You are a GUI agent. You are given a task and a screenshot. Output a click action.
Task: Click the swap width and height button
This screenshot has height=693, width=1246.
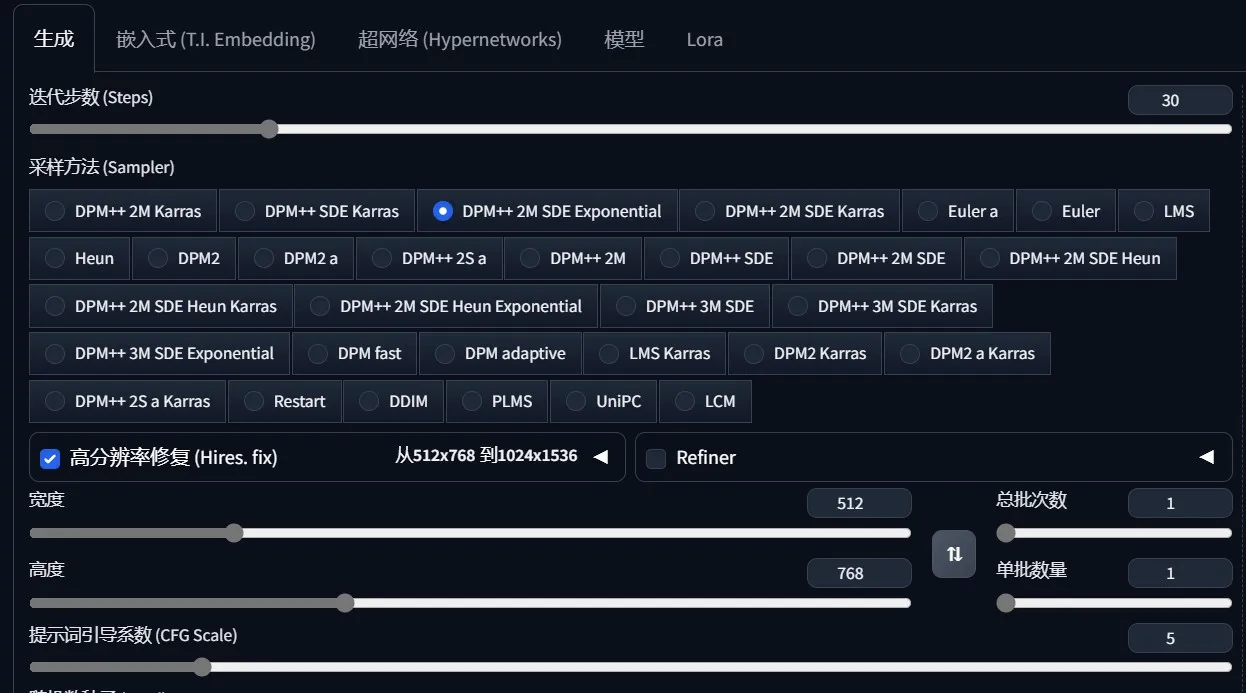953,554
